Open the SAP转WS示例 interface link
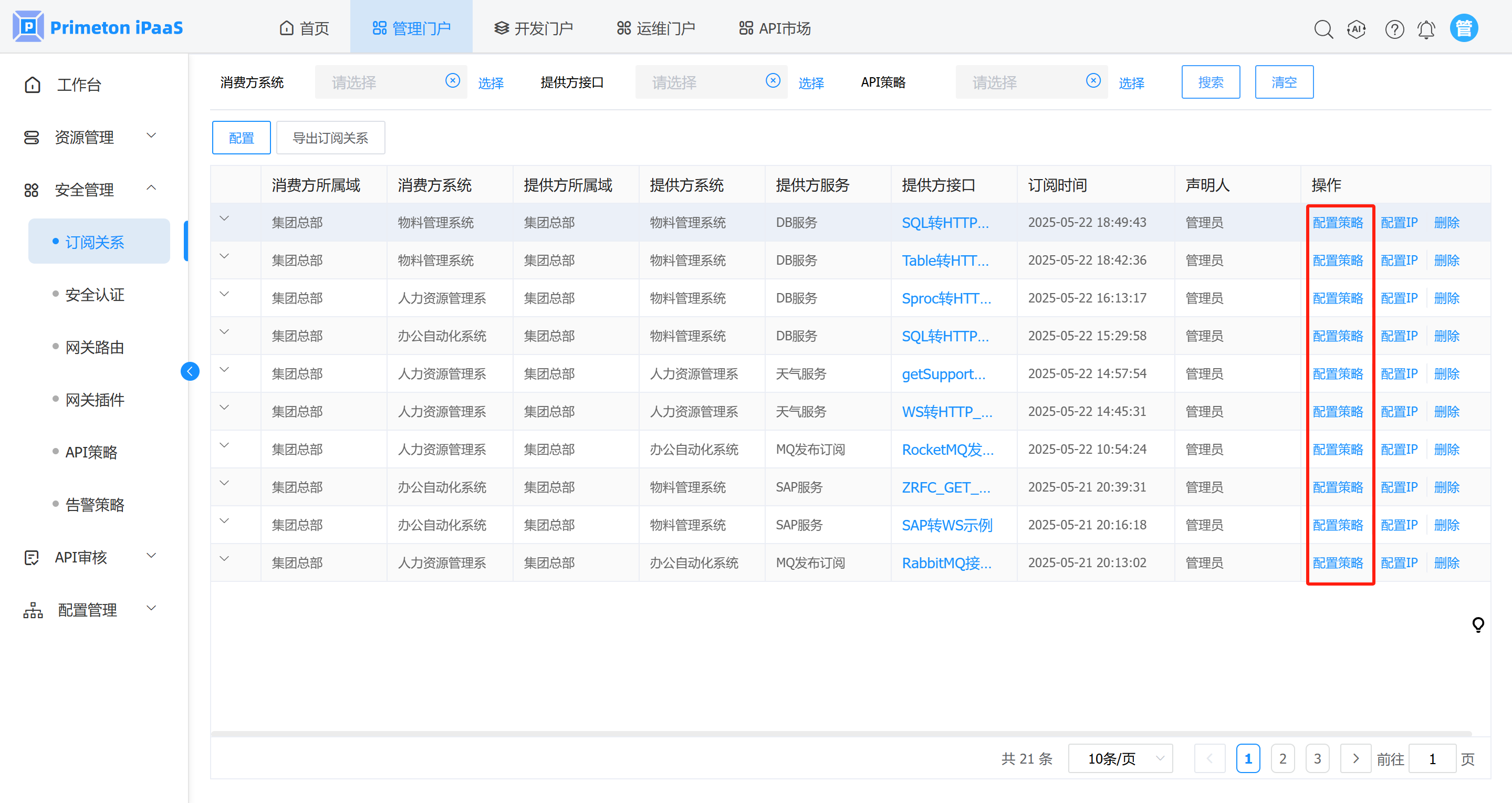Viewport: 1512px width, 803px height. (947, 525)
